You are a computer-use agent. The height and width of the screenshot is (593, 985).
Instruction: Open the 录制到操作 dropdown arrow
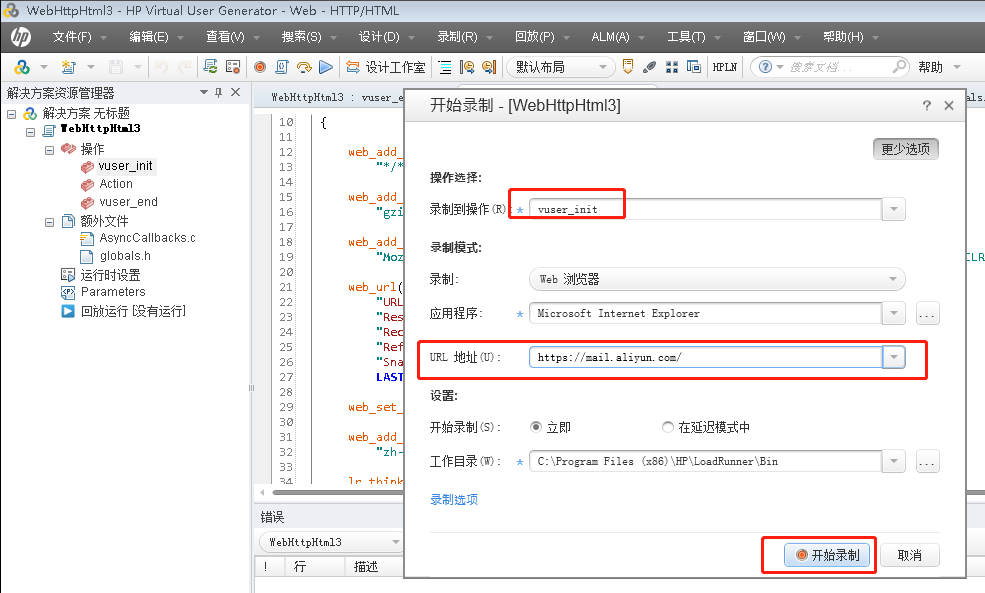click(x=894, y=209)
